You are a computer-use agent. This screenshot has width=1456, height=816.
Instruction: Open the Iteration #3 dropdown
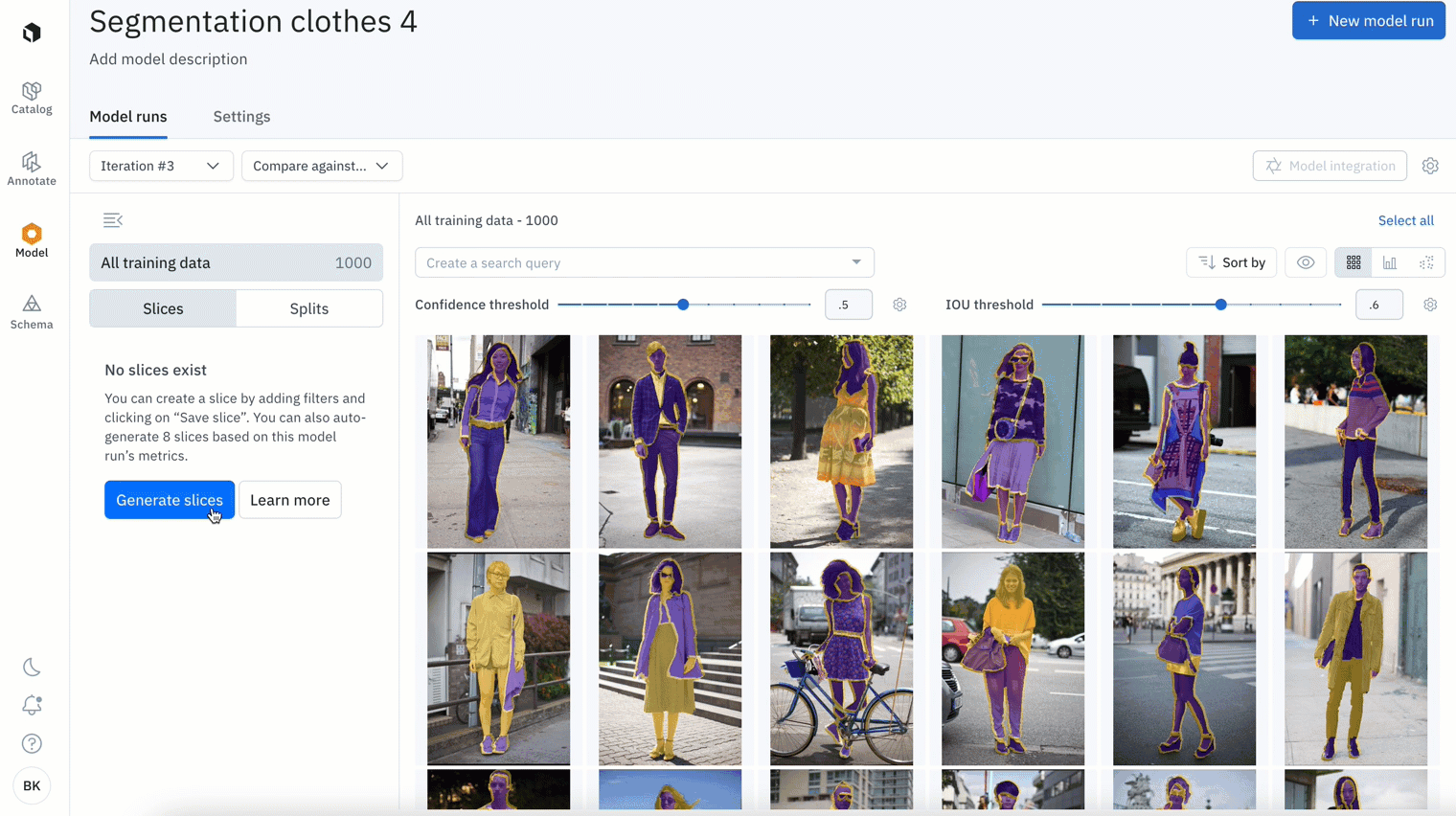(161, 166)
